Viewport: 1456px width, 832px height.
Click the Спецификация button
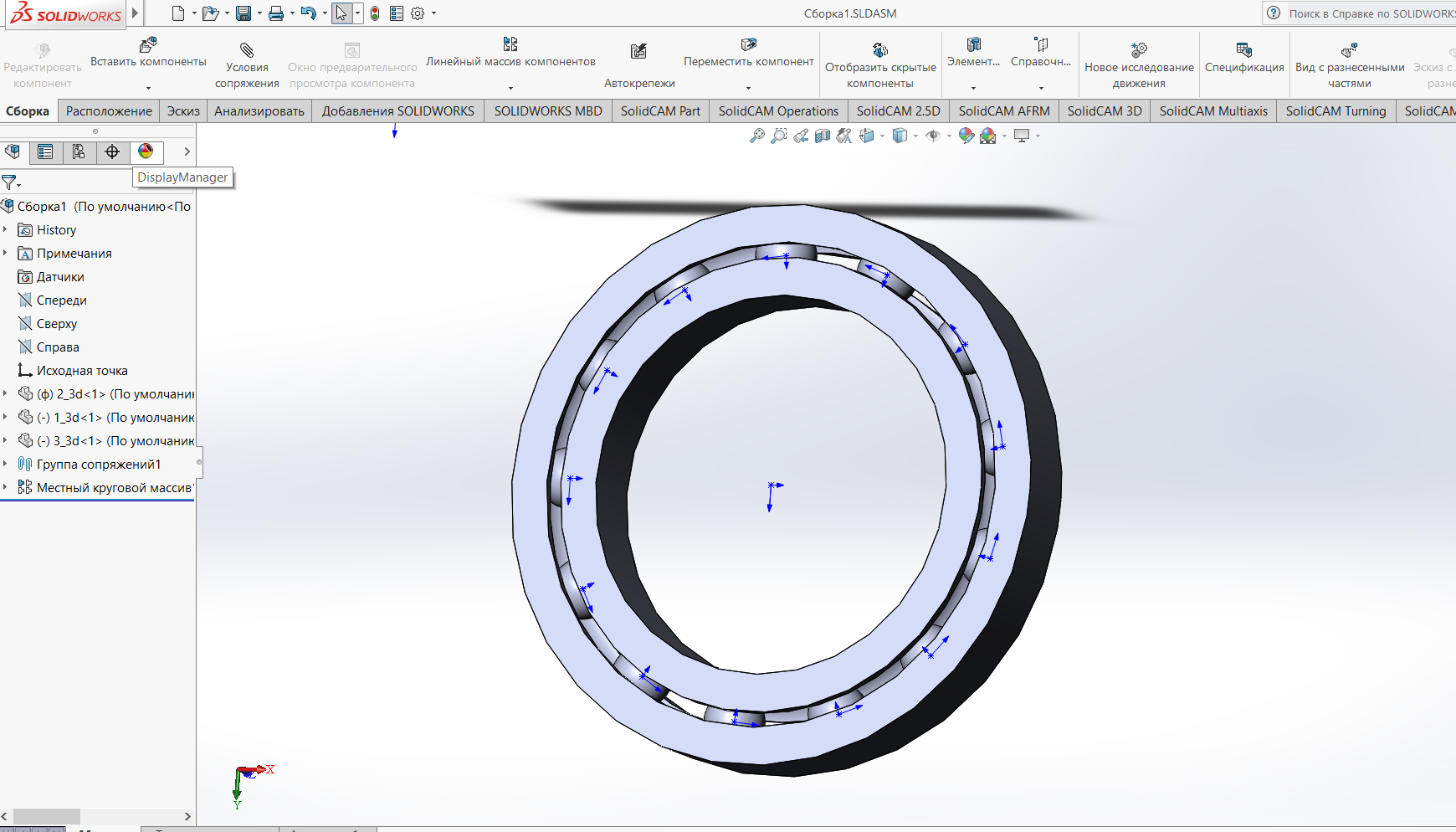[1244, 57]
